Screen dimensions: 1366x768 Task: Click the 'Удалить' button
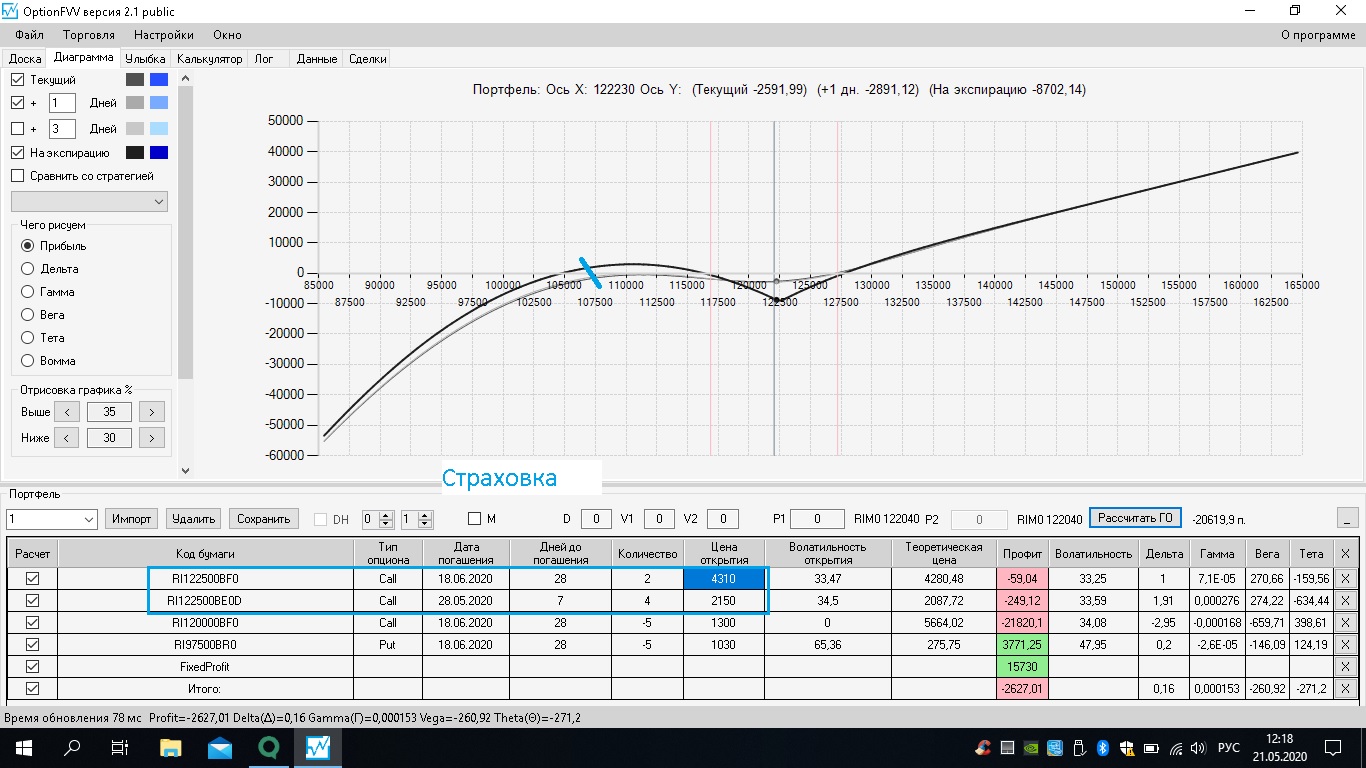(194, 519)
